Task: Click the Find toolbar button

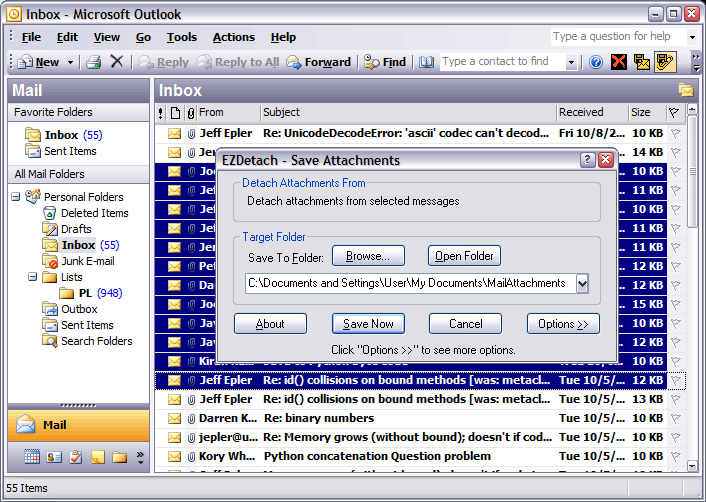Action: (385, 62)
